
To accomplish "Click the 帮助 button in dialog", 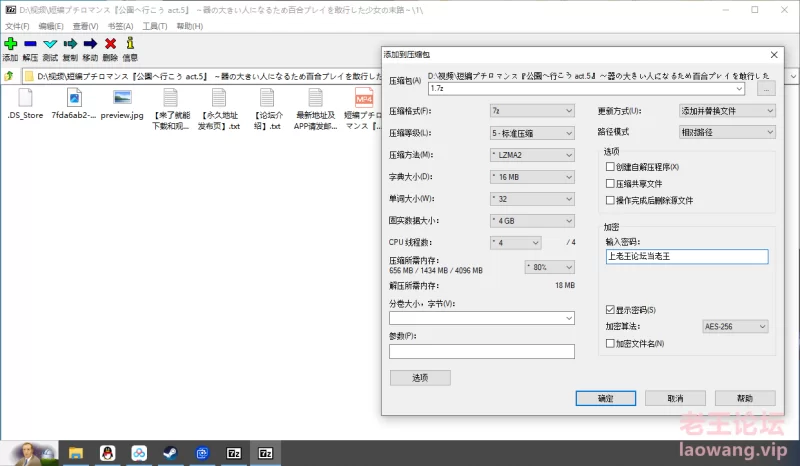I will [745, 398].
